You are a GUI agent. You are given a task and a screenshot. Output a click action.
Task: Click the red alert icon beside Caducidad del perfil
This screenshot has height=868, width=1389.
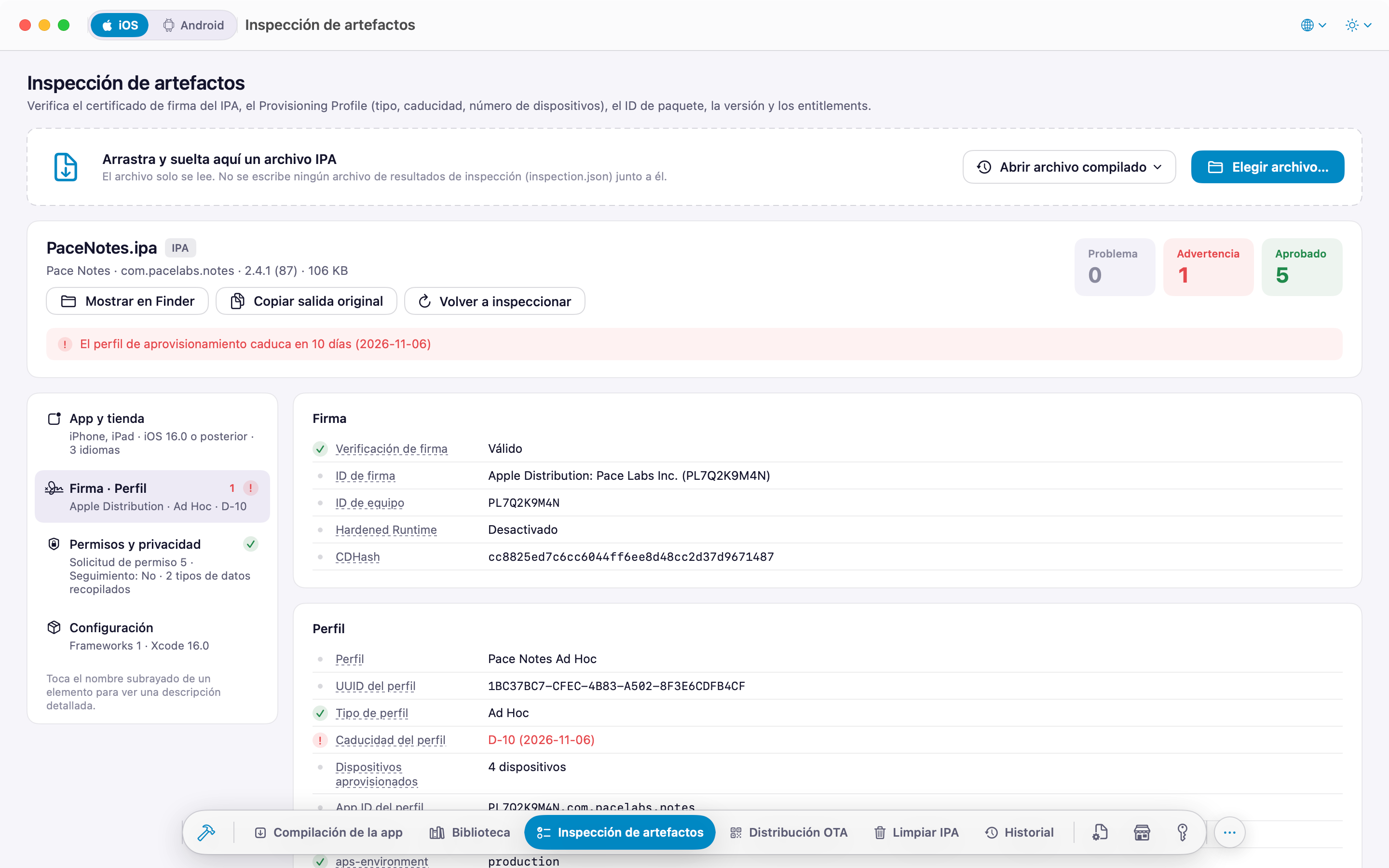(320, 740)
